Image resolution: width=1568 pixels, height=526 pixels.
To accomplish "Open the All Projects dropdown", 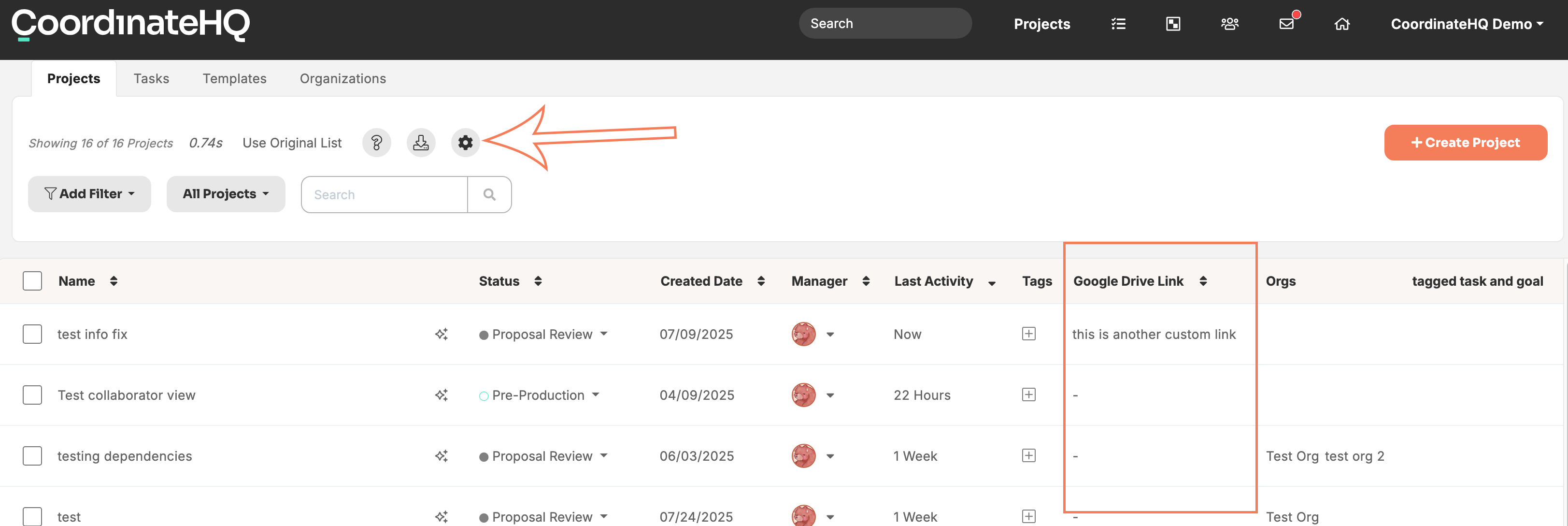I will coord(226,194).
